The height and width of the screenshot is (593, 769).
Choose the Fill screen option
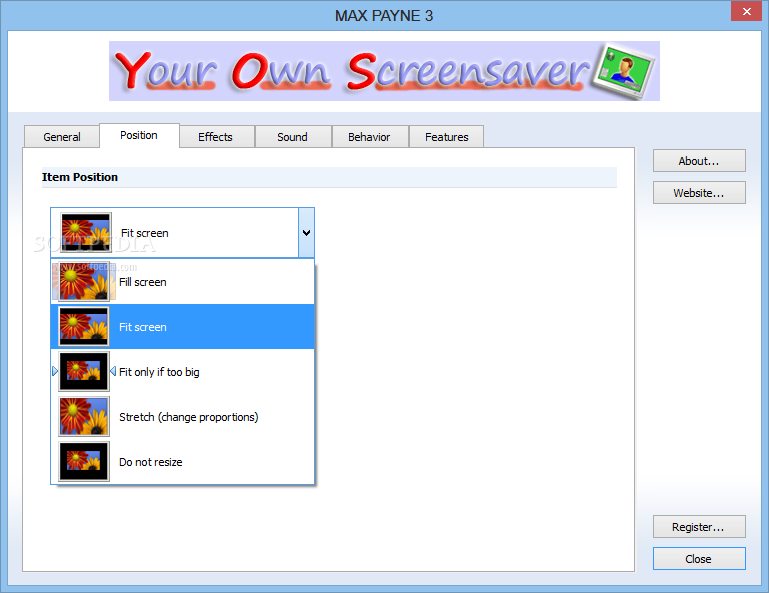[182, 282]
